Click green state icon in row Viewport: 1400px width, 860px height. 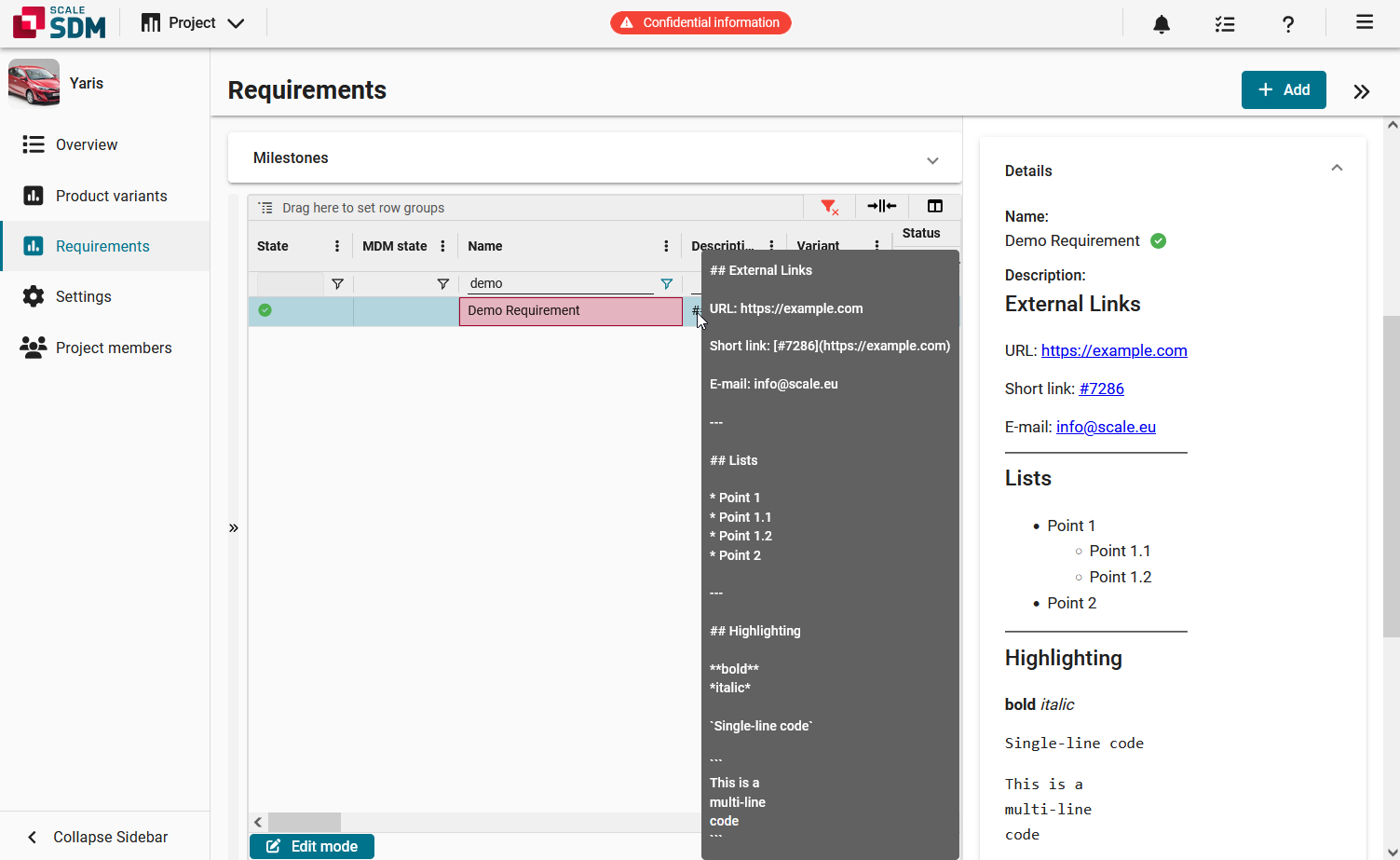pyautogui.click(x=265, y=310)
